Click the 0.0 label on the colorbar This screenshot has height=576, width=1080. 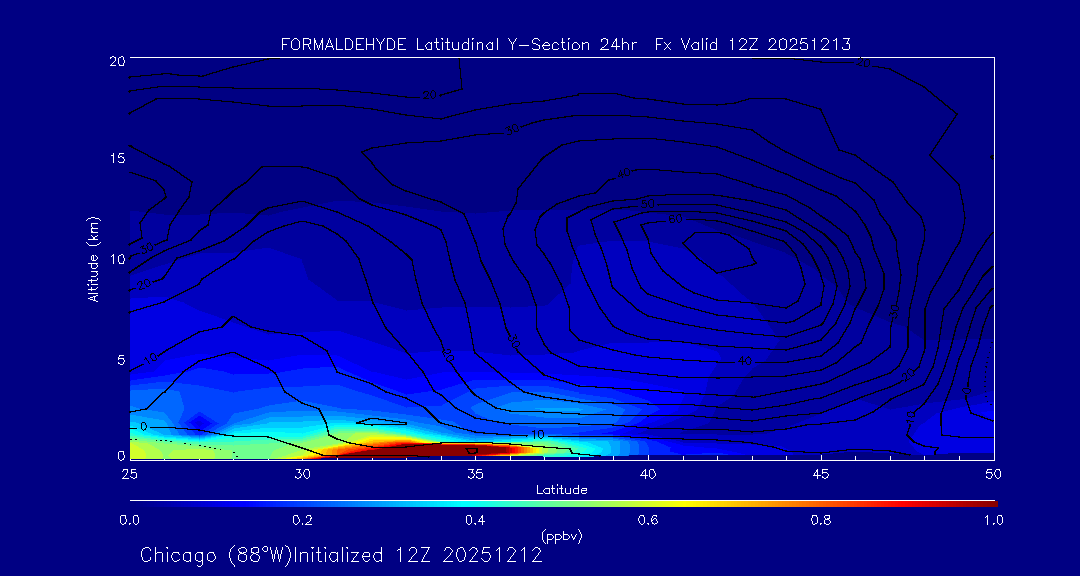tap(129, 520)
